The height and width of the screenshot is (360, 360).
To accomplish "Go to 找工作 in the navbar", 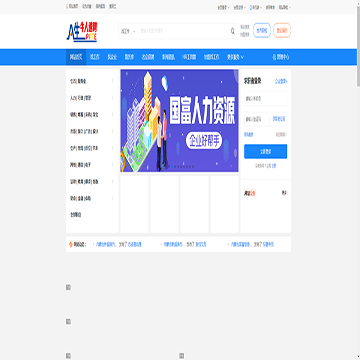I will 94,57.
